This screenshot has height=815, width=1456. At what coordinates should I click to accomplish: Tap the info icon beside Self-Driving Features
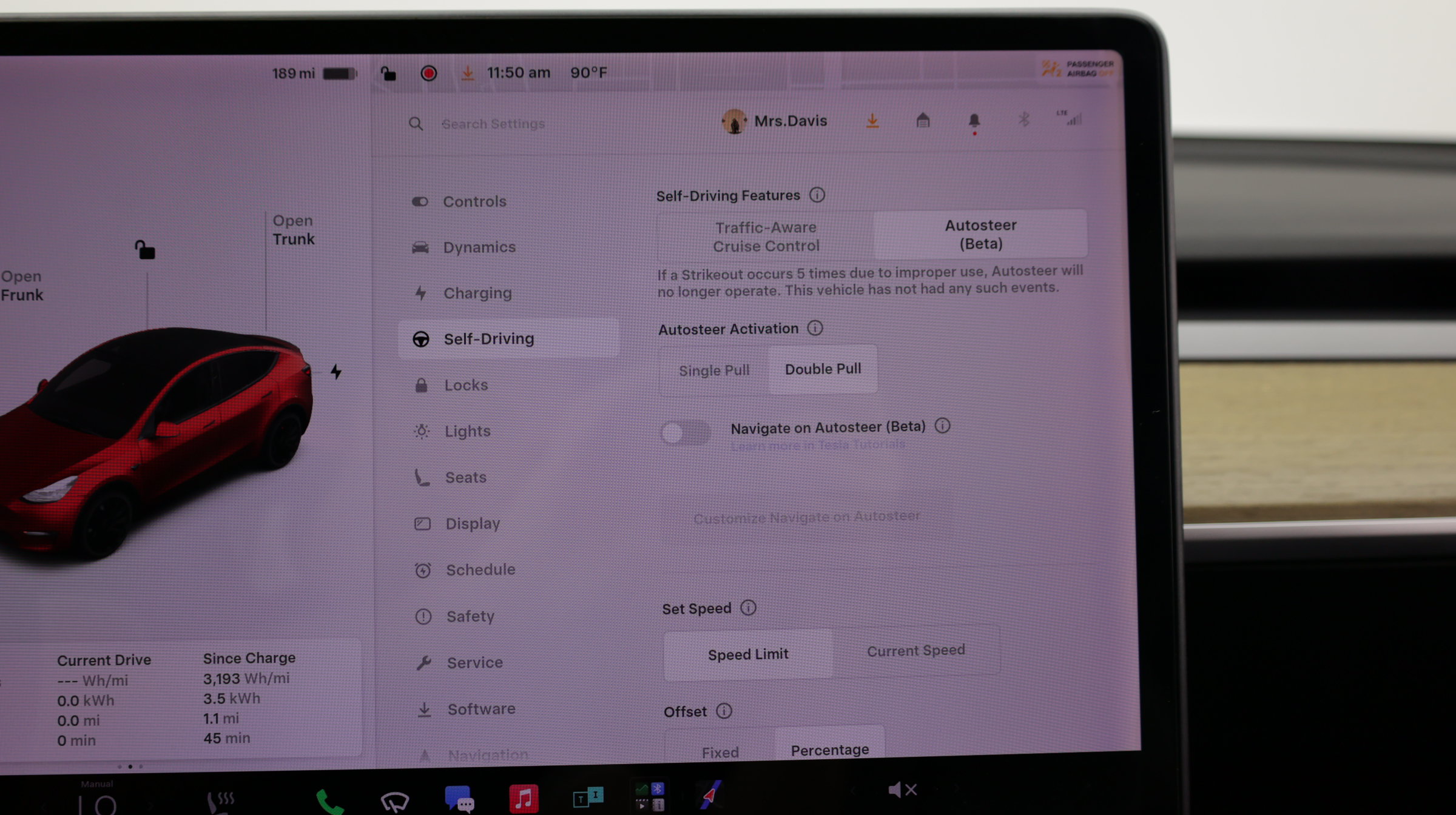point(817,195)
